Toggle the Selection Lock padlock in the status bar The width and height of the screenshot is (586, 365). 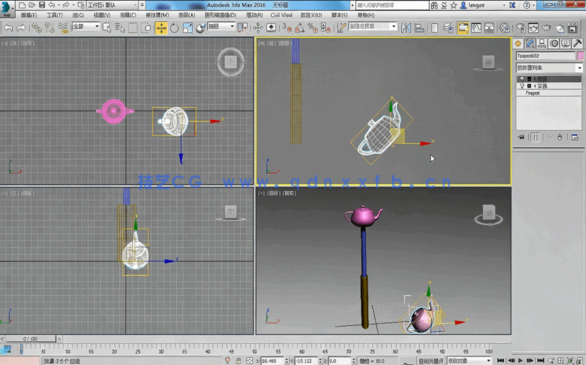238,361
